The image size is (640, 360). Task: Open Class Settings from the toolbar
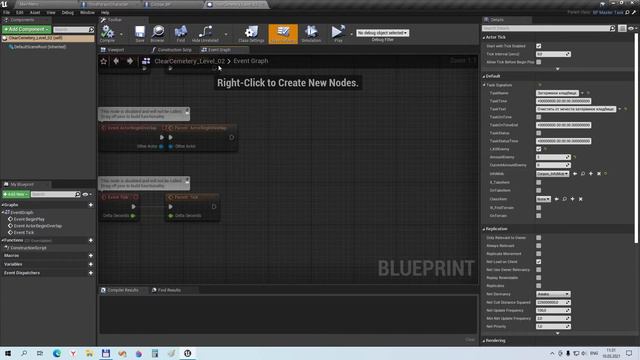click(251, 33)
